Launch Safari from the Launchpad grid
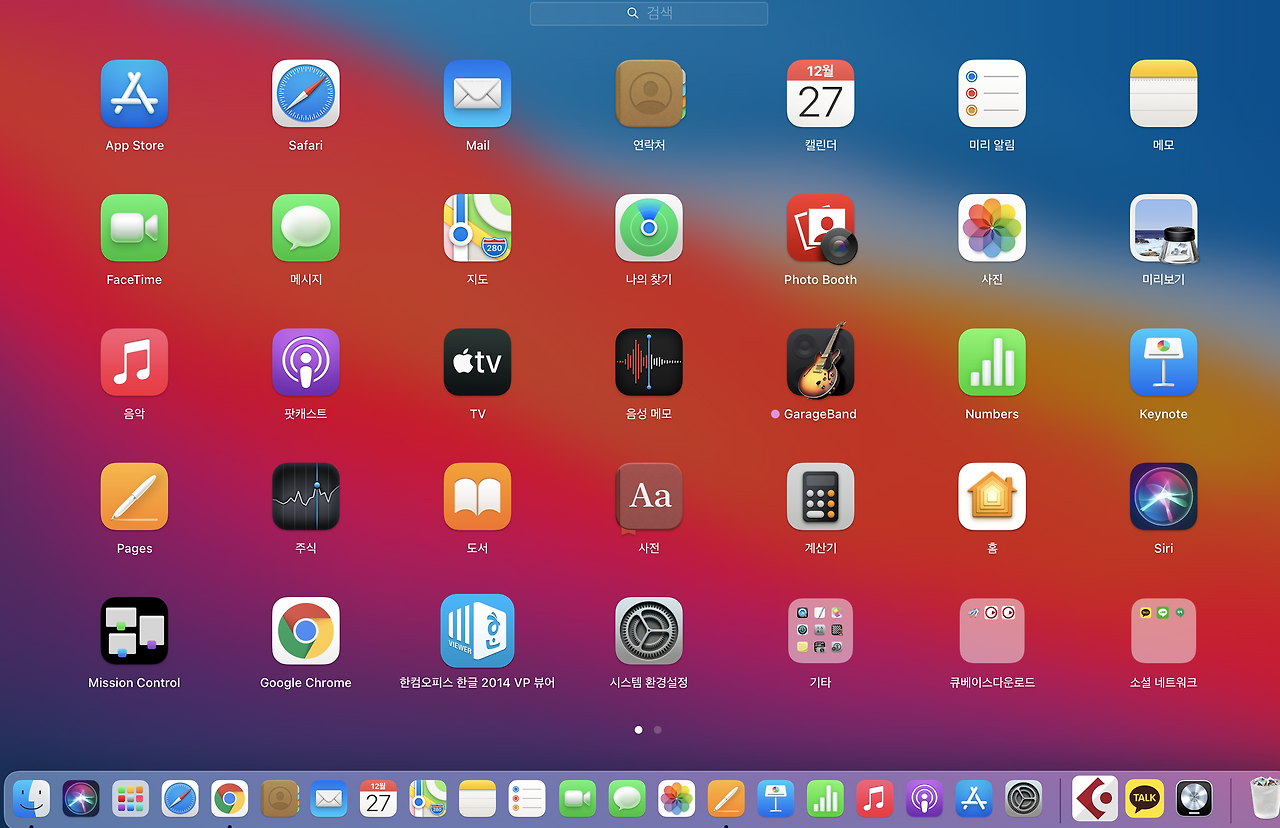The height and width of the screenshot is (828, 1280). [306, 94]
